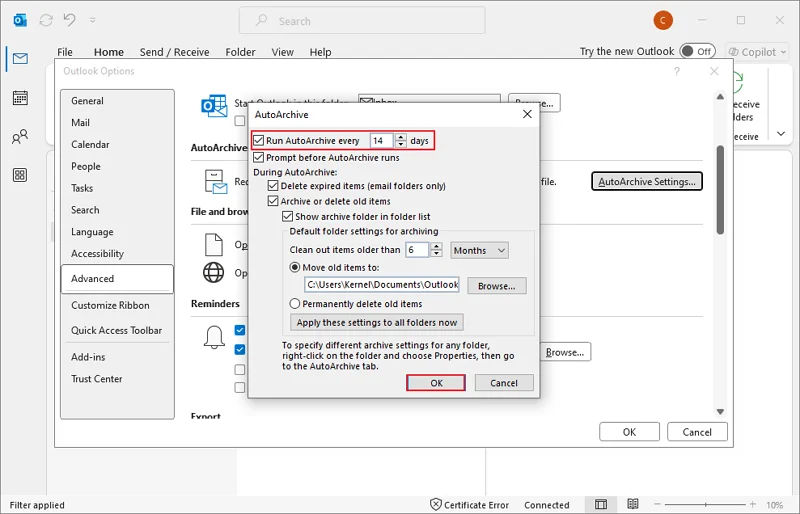Open Months unit dropdown

pos(479,250)
